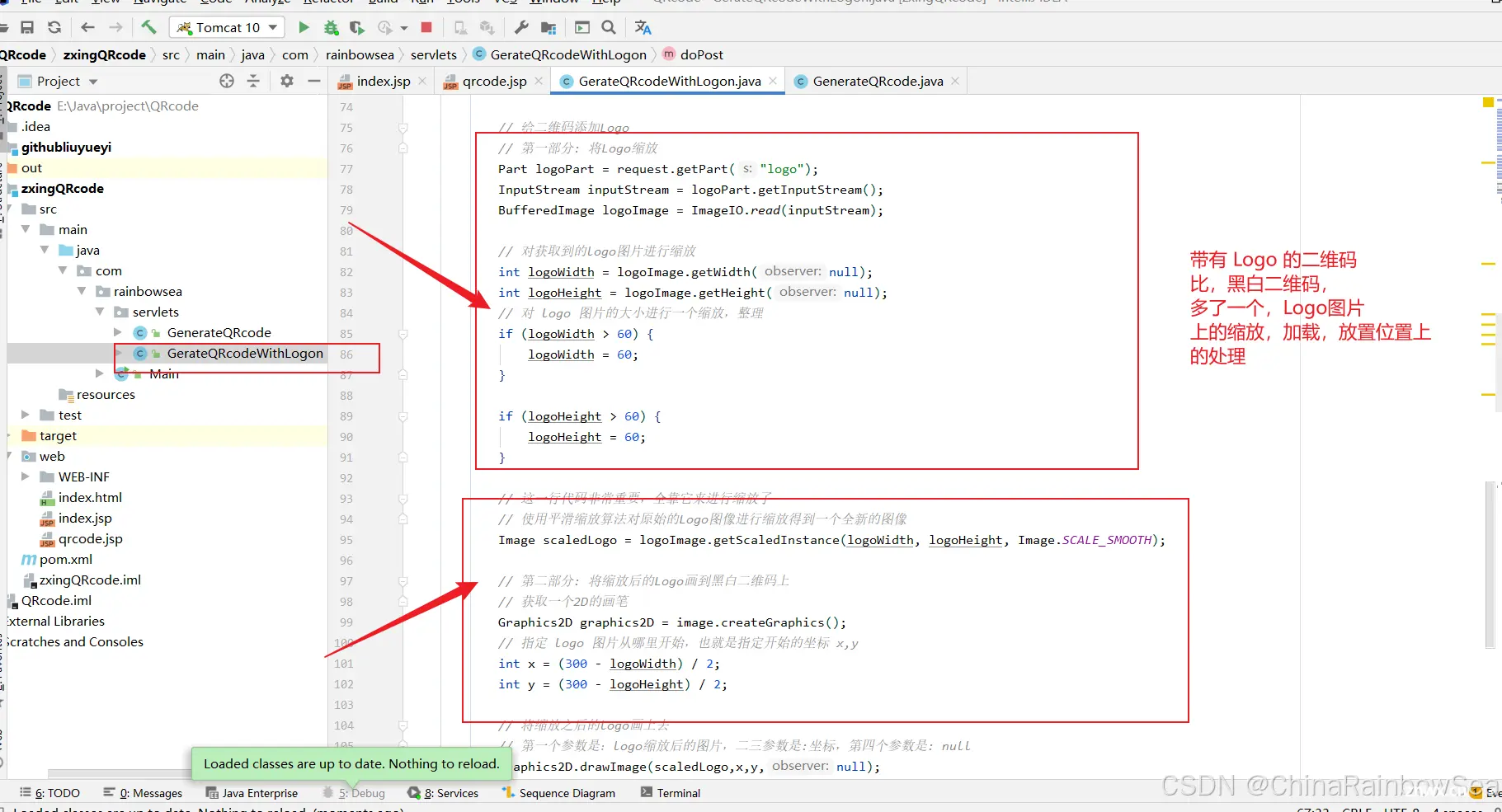
Task: Open the Project view selector dropdown
Action: 93,82
